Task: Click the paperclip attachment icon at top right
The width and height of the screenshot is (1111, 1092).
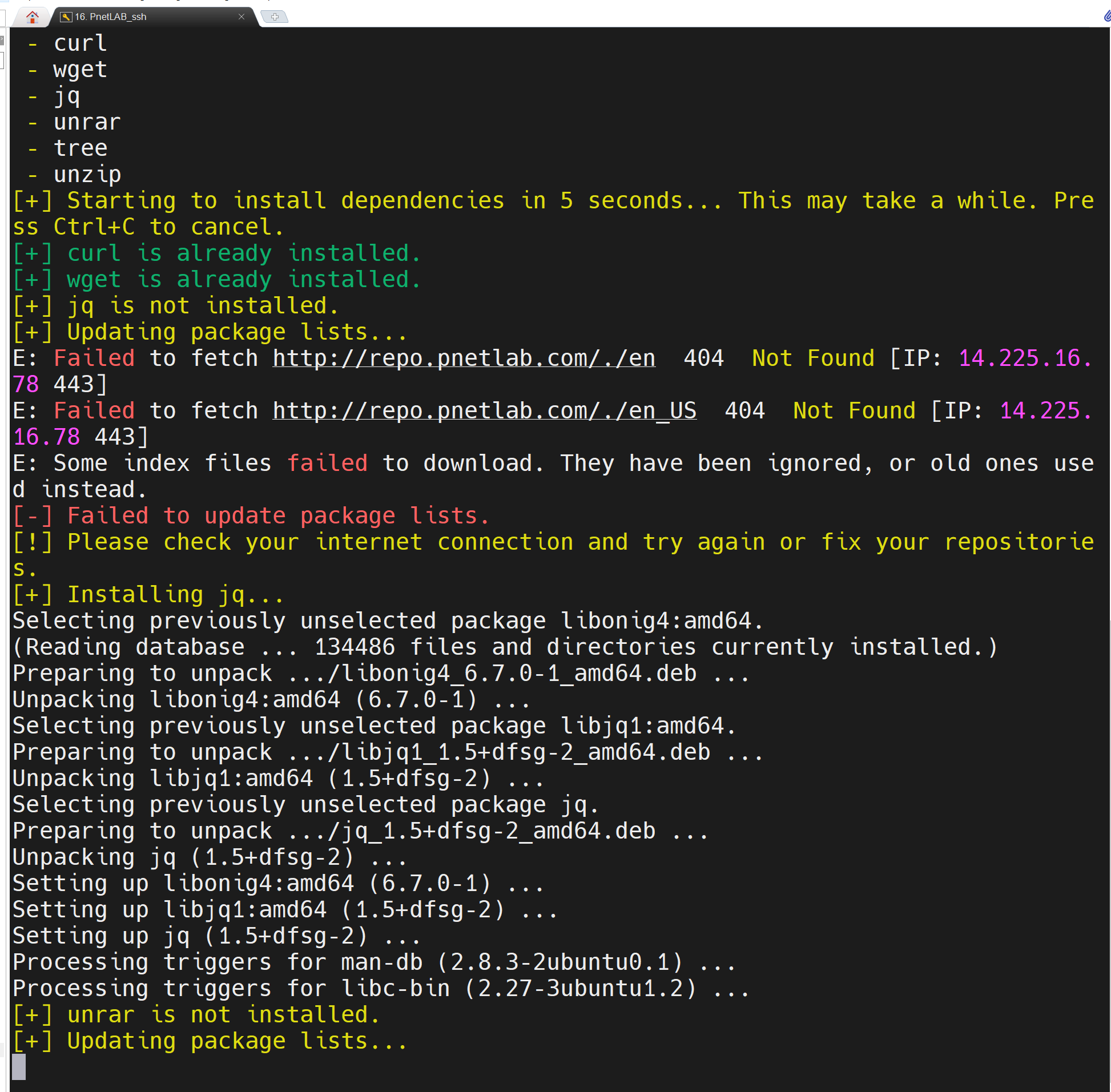Action: 1107,16
